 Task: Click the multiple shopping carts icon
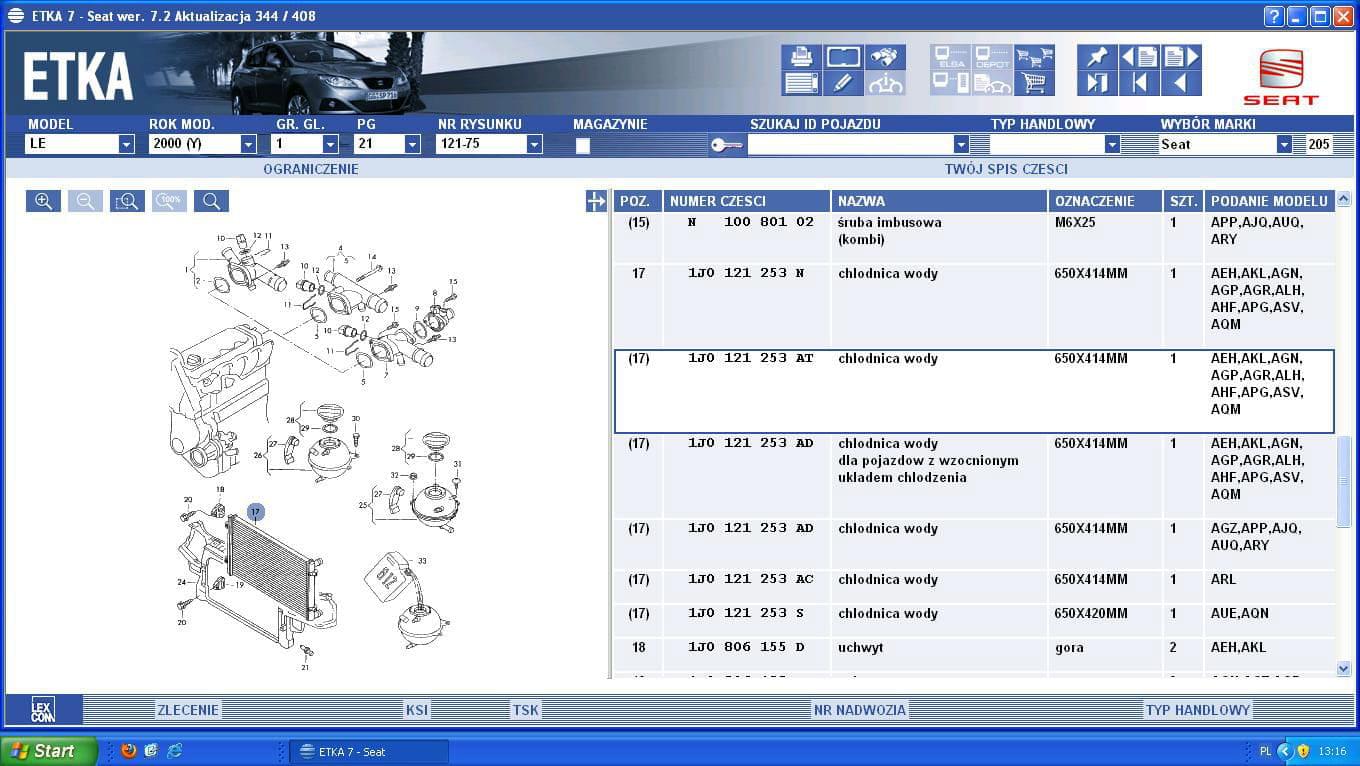1034,56
